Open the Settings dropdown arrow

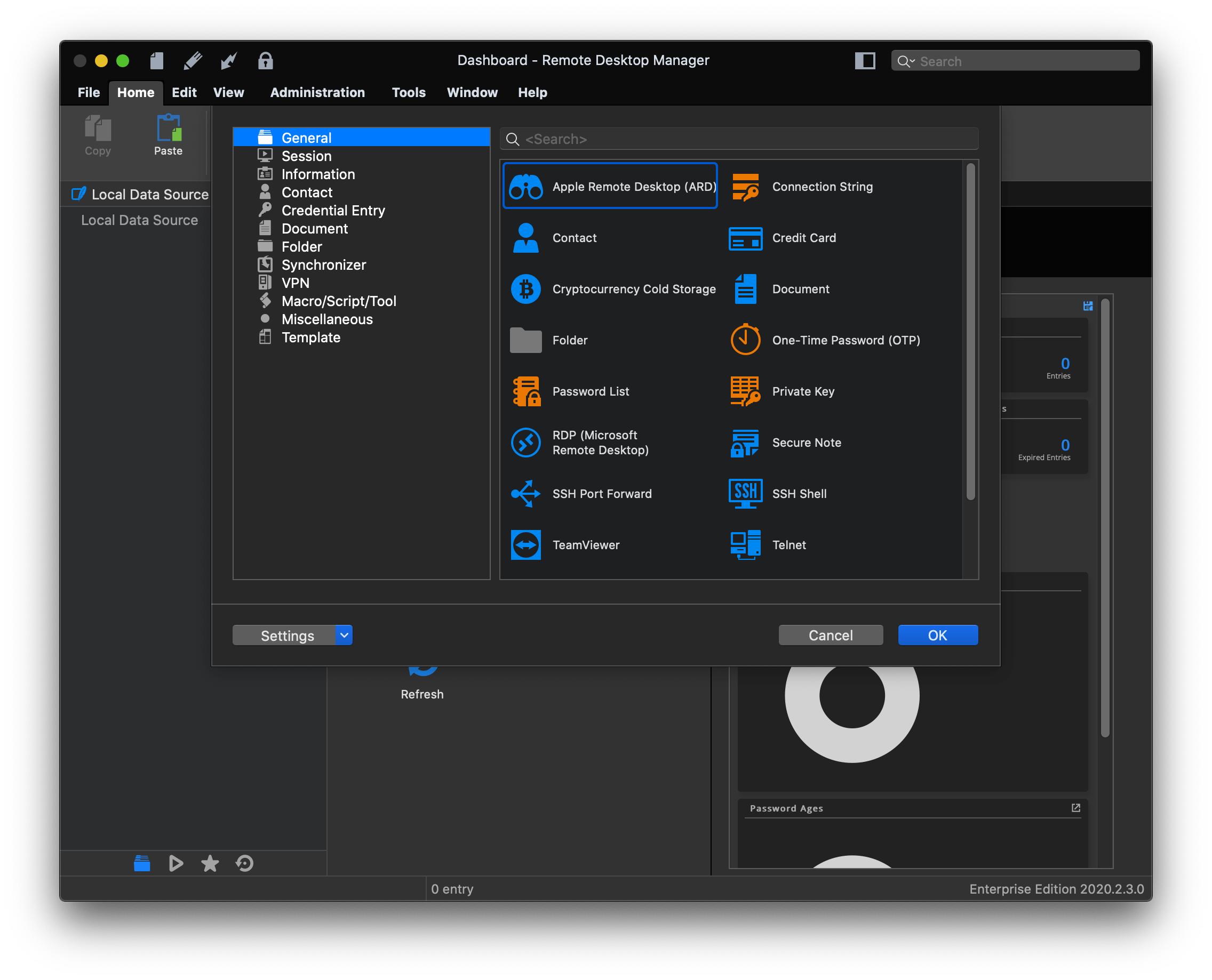(344, 635)
